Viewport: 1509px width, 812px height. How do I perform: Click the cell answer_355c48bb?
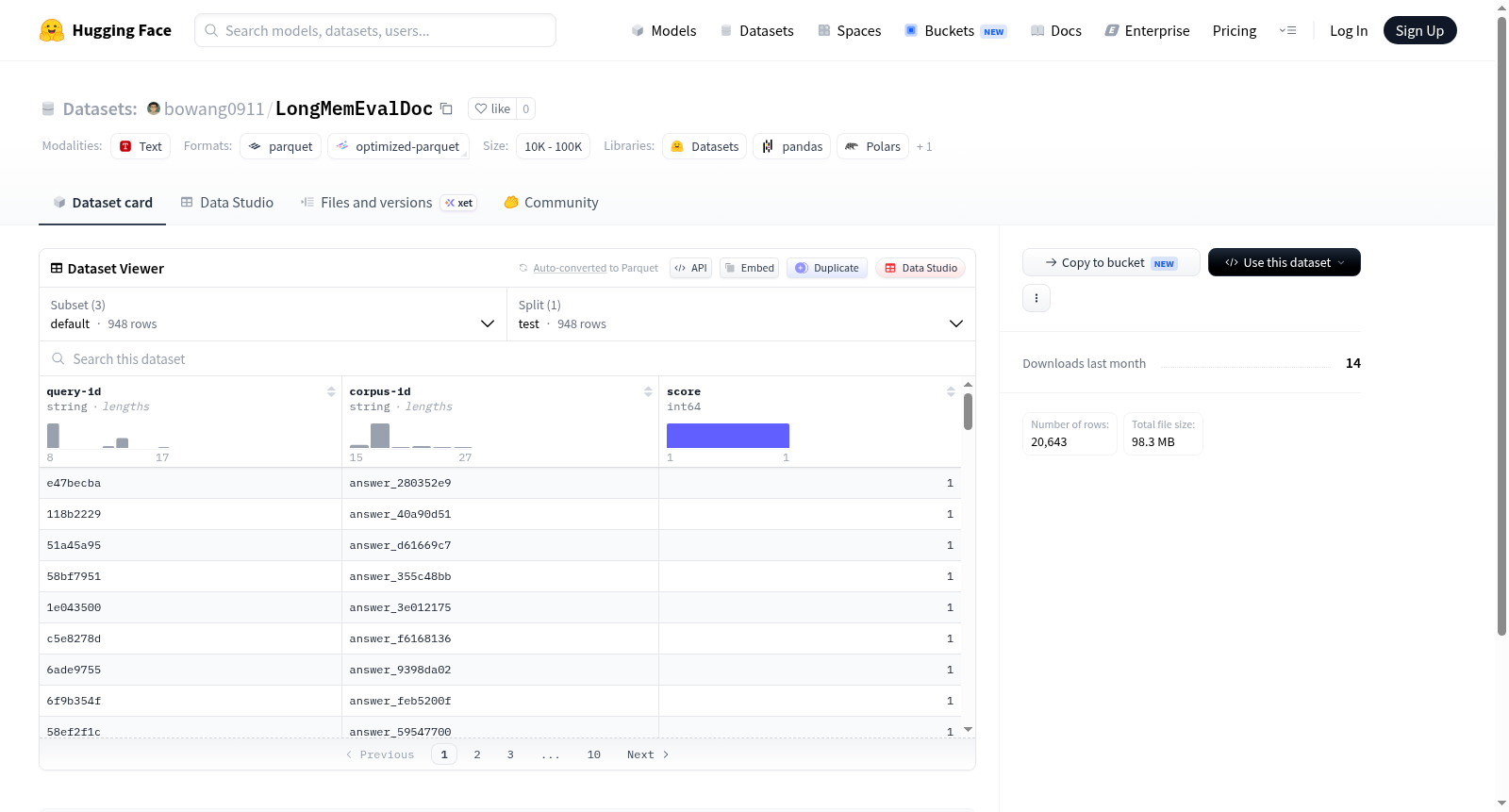click(x=500, y=576)
